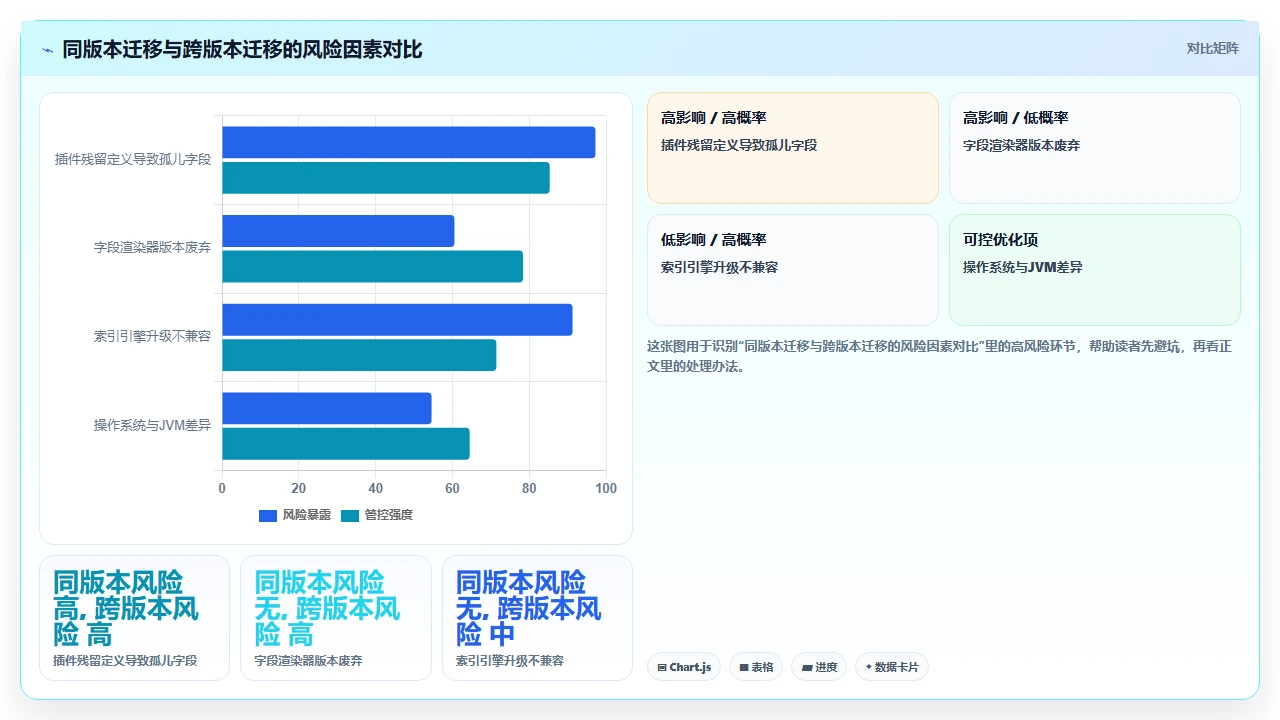The height and width of the screenshot is (720, 1280).
Task: Select the Chart.js tag
Action: [x=684, y=667]
